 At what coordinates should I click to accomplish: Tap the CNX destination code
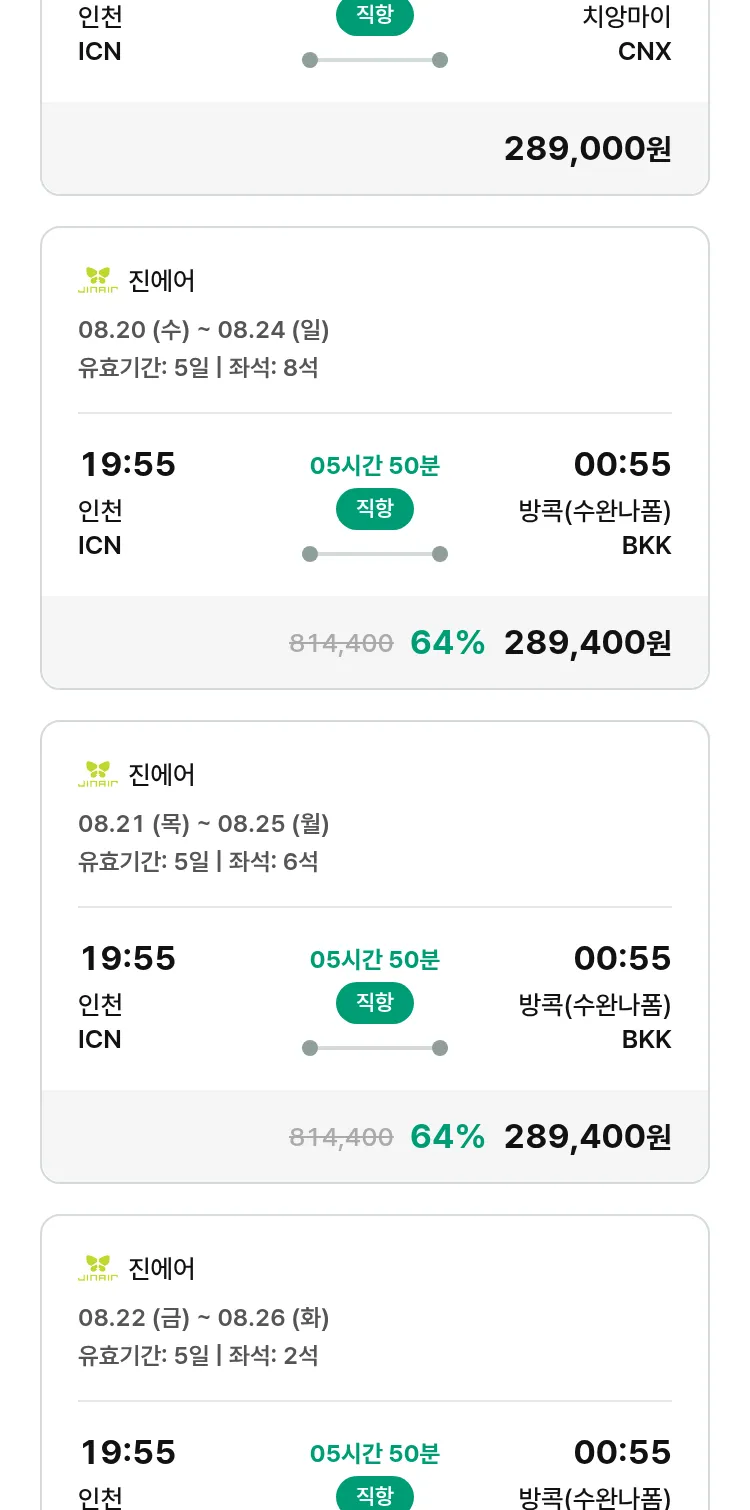645,52
